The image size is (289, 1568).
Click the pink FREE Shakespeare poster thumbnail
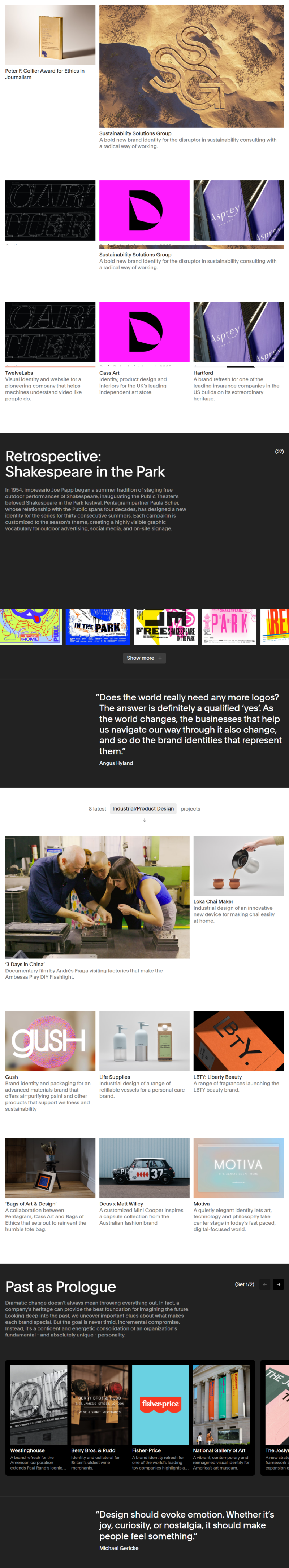click(229, 626)
